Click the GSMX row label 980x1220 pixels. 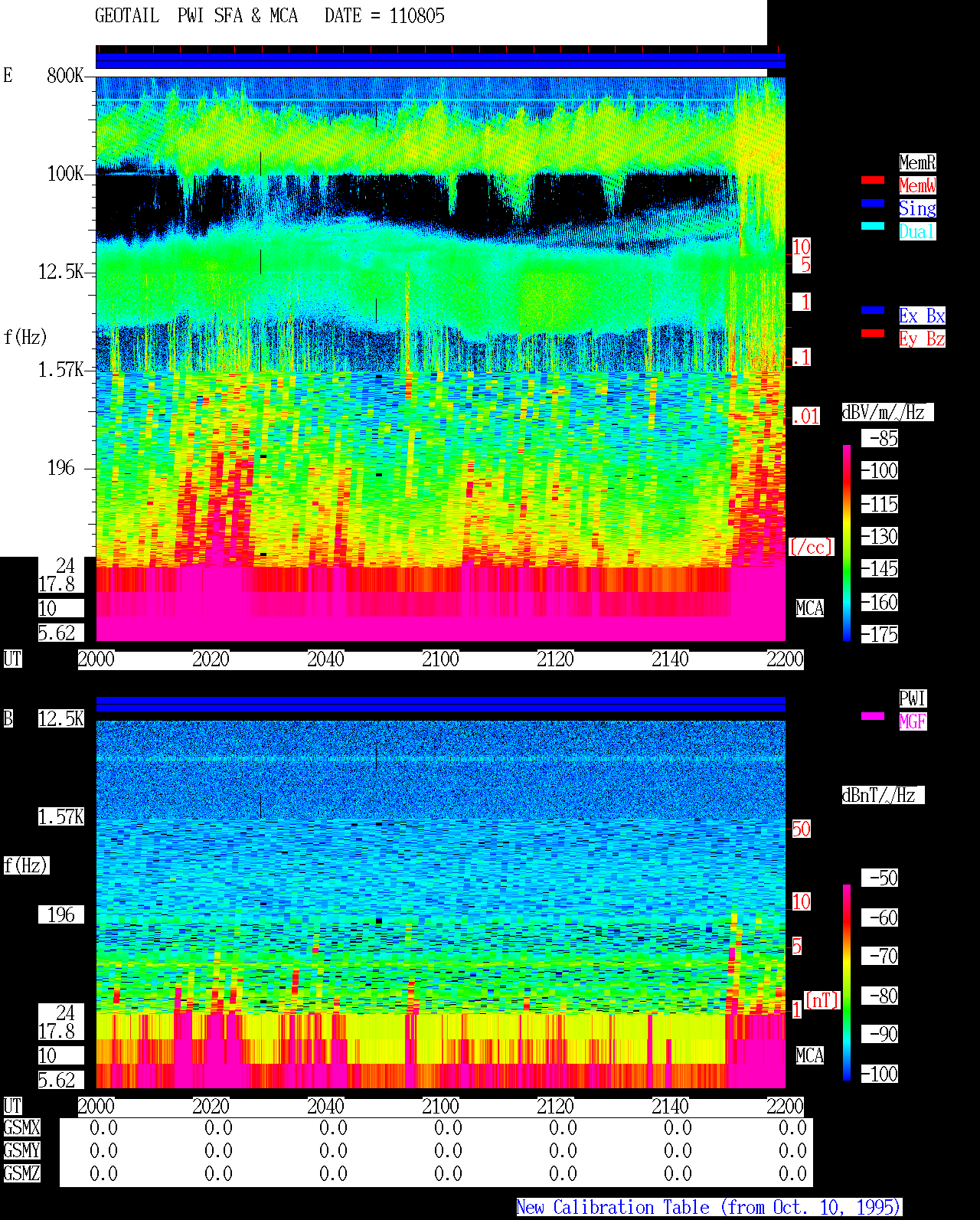[x=21, y=1128]
